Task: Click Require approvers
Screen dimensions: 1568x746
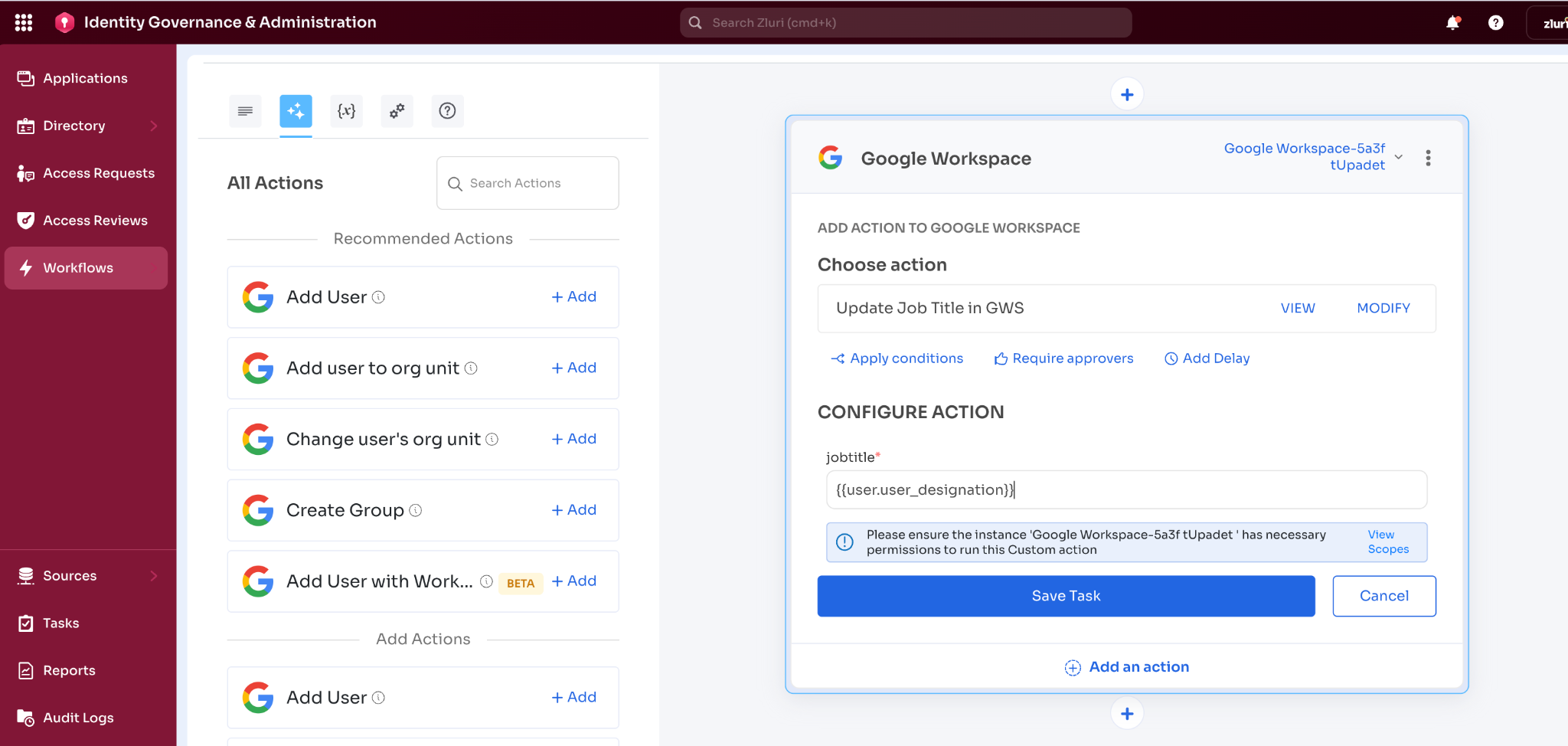Action: [x=1063, y=358]
